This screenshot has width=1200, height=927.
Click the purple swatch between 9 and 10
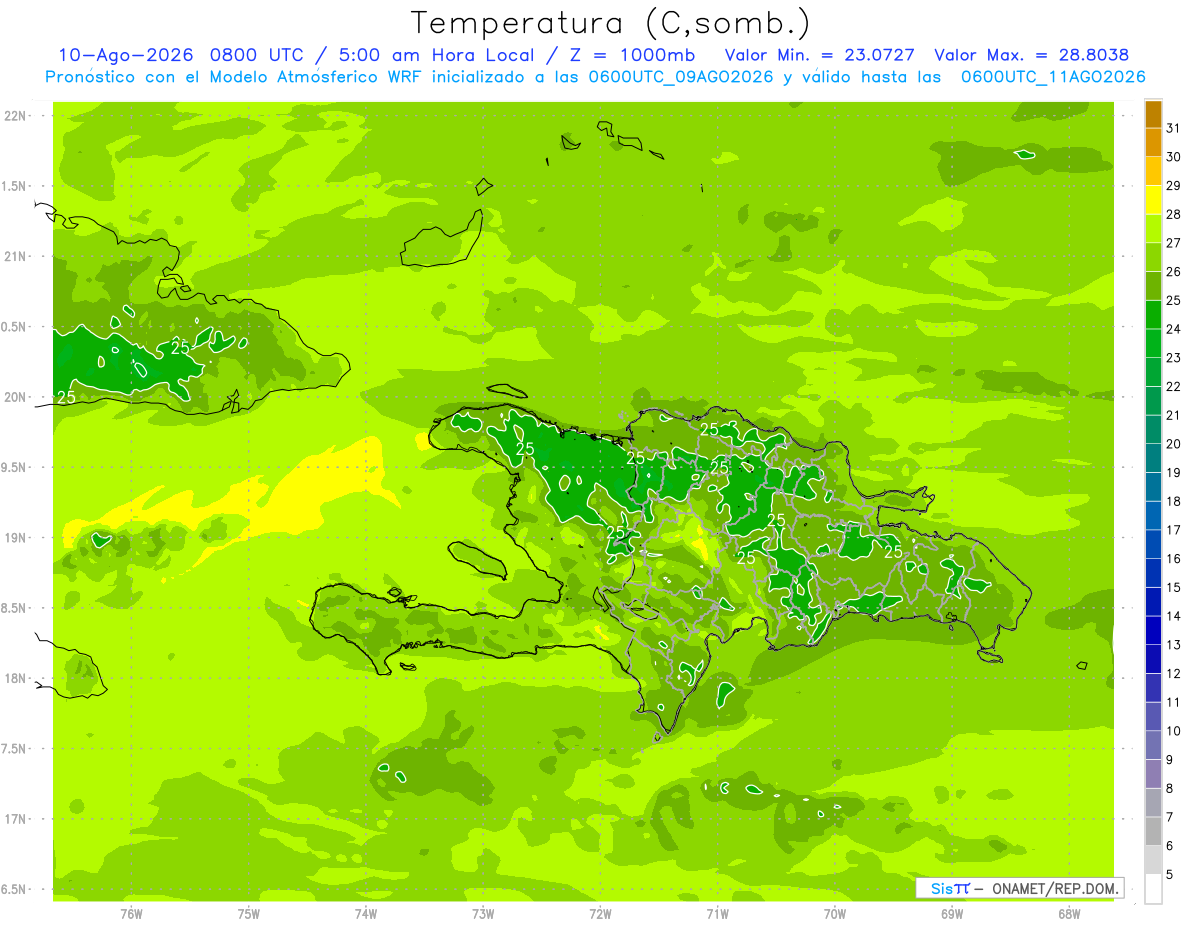tap(1153, 746)
